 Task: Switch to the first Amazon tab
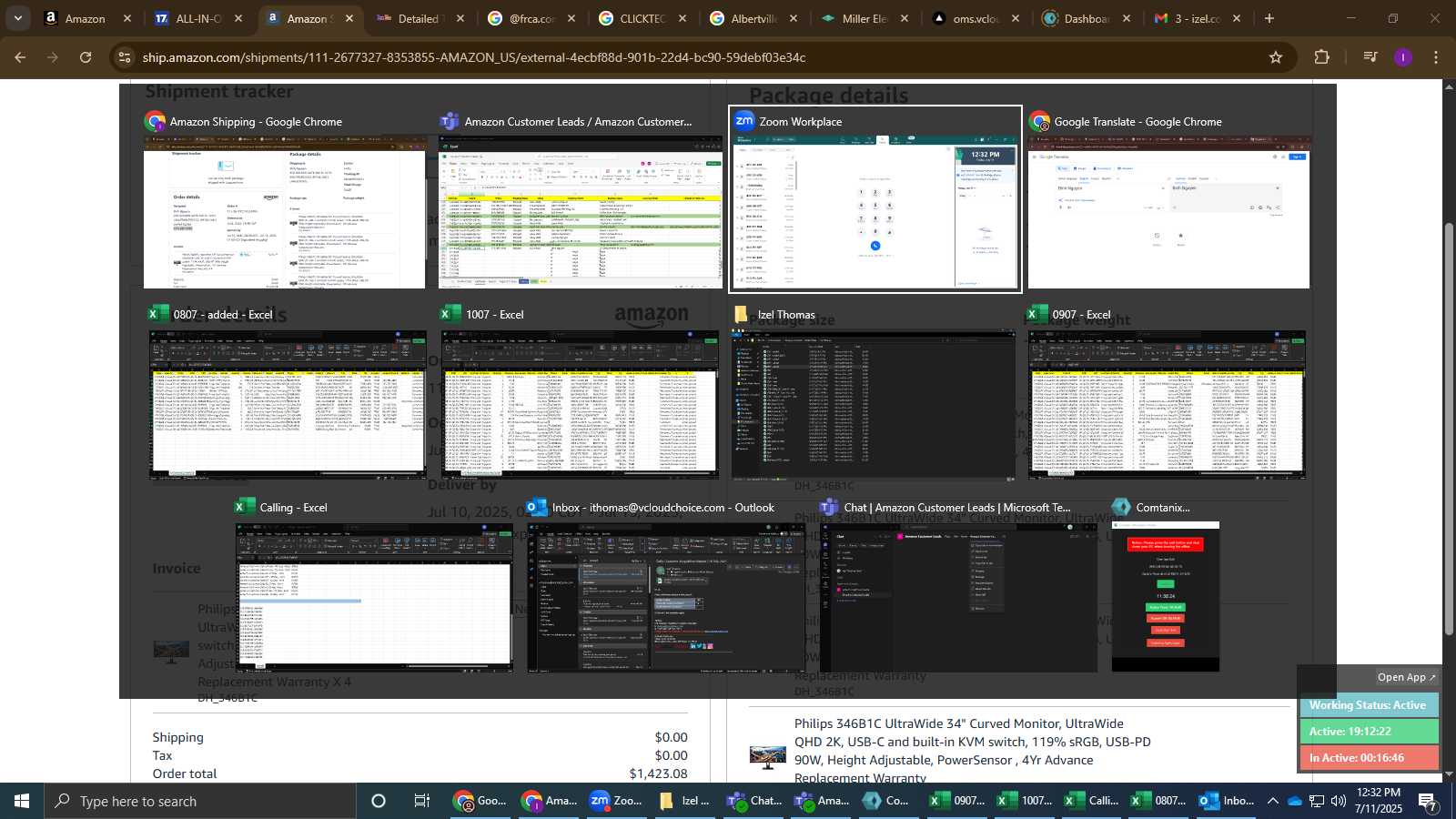pyautogui.click(x=86, y=18)
